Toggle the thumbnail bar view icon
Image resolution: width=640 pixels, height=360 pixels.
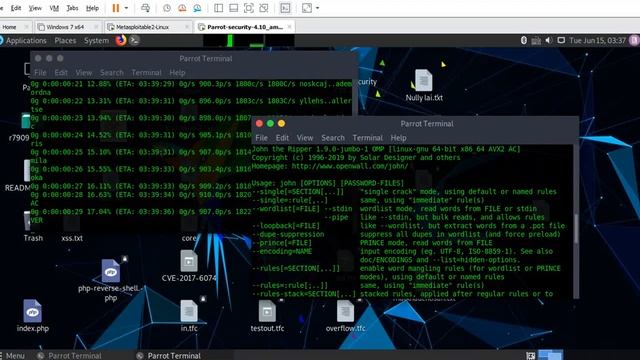tap(233, 8)
